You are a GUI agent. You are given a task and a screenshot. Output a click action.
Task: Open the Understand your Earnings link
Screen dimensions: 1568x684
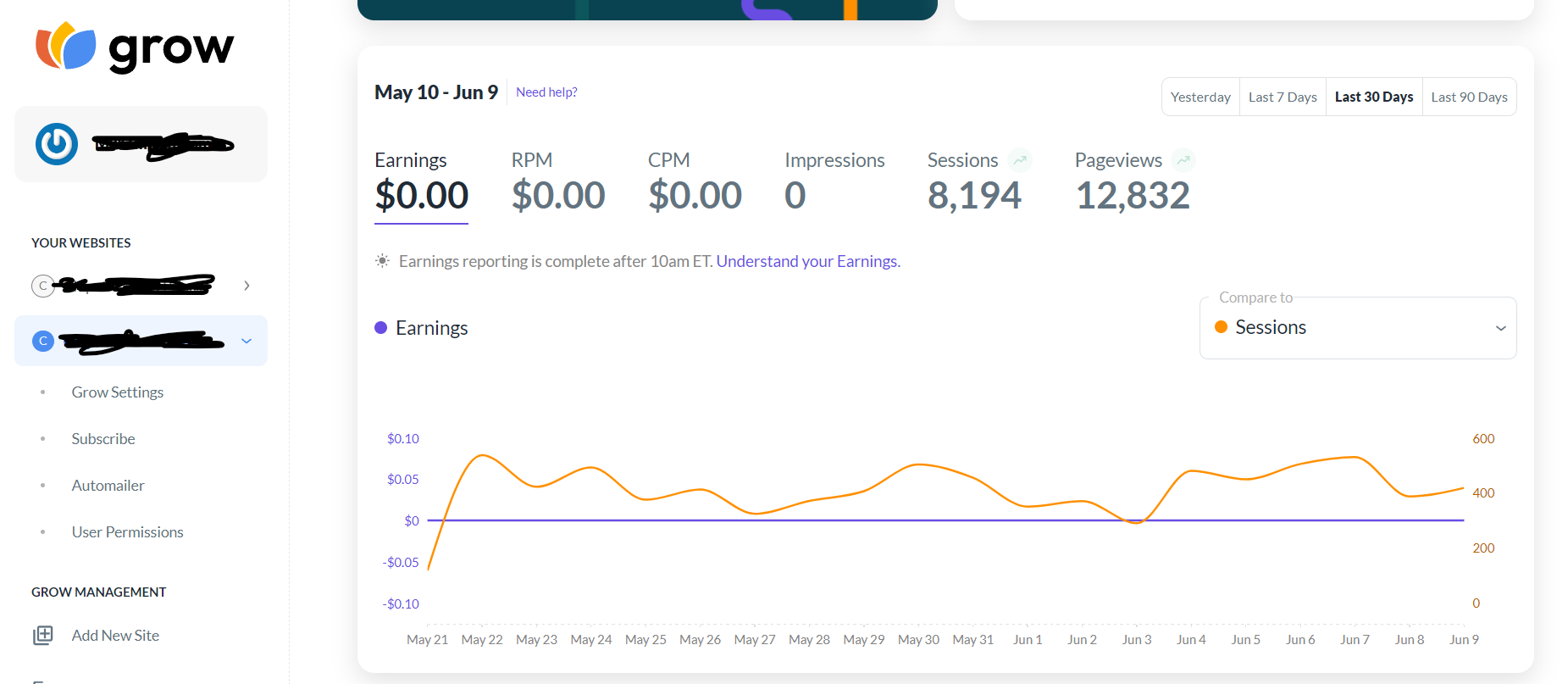pyautogui.click(x=807, y=261)
